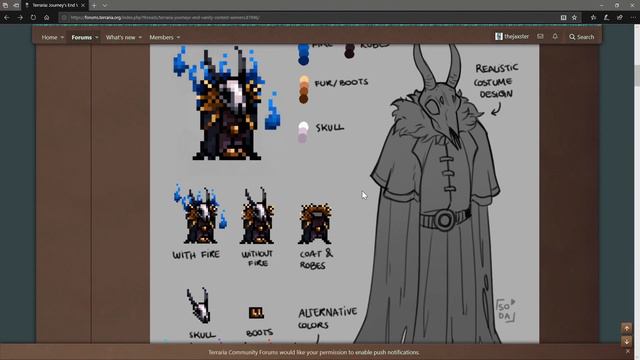Open the tabs you've set aside
The width and height of the screenshot is (640, 360).
(5, 5)
